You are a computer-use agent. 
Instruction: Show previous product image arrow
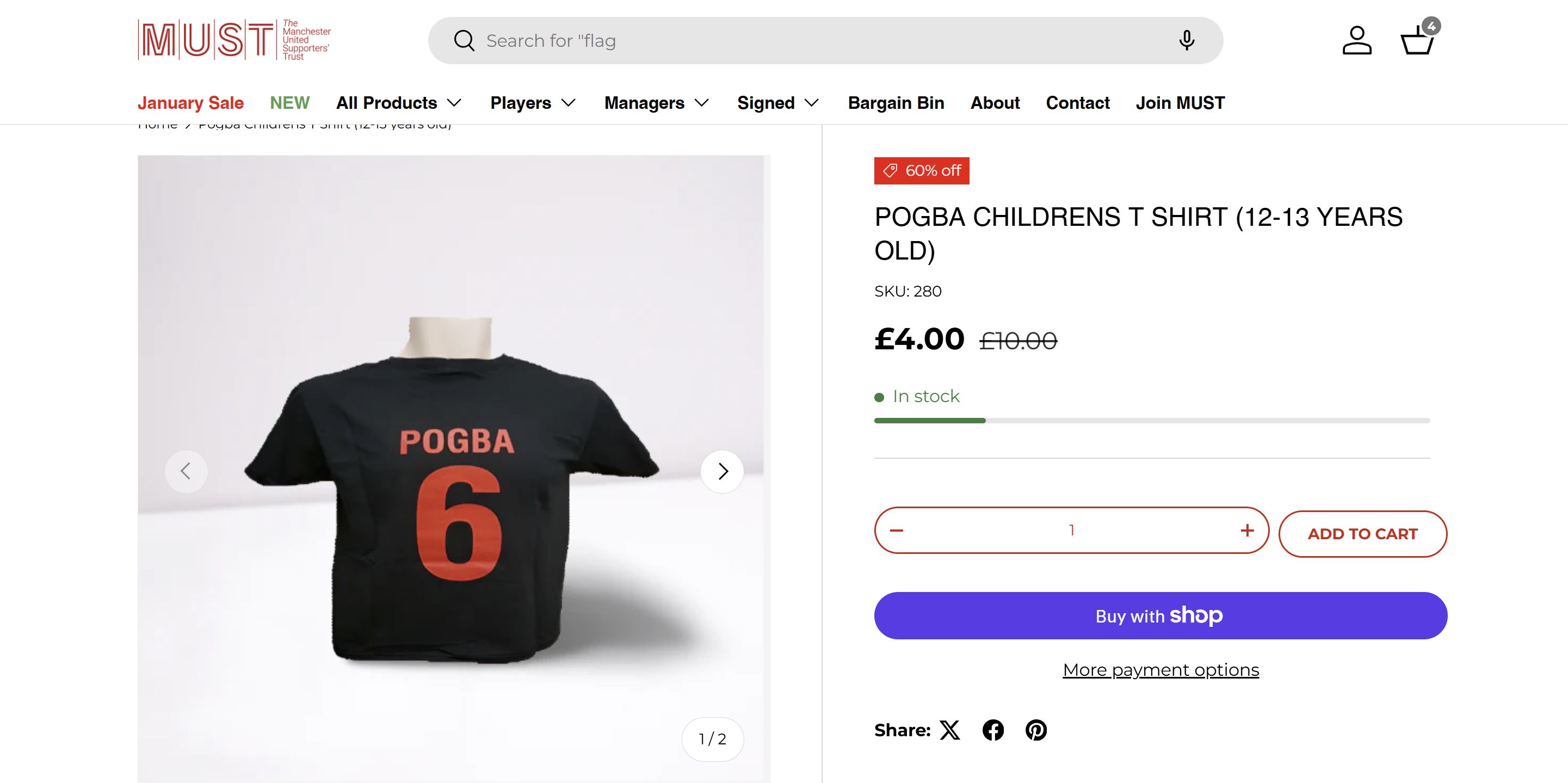pos(186,471)
